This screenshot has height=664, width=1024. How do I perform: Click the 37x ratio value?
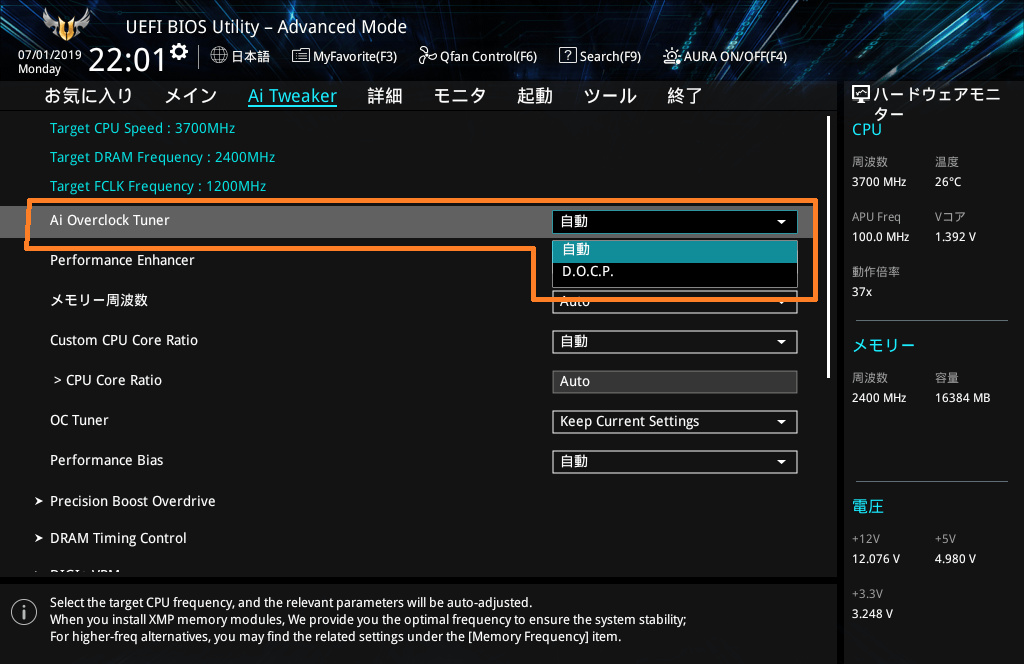(862, 292)
